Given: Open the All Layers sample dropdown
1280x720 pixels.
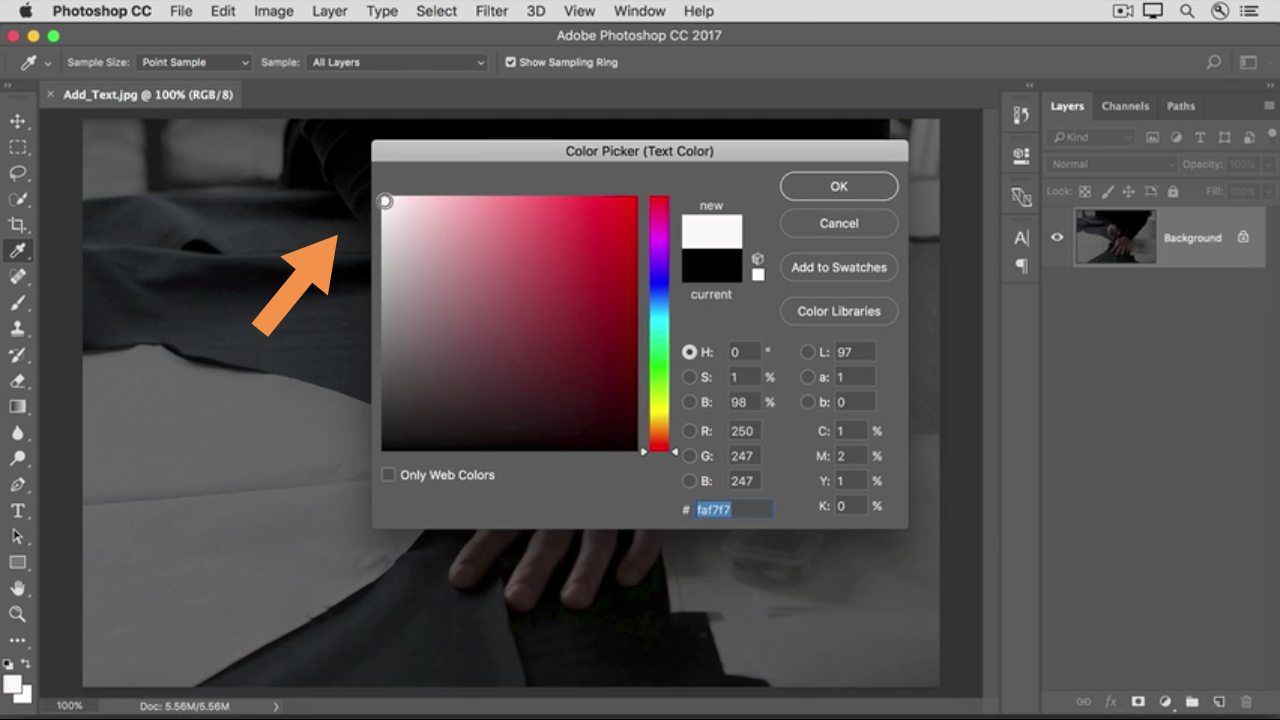Looking at the screenshot, I should click(x=397, y=62).
